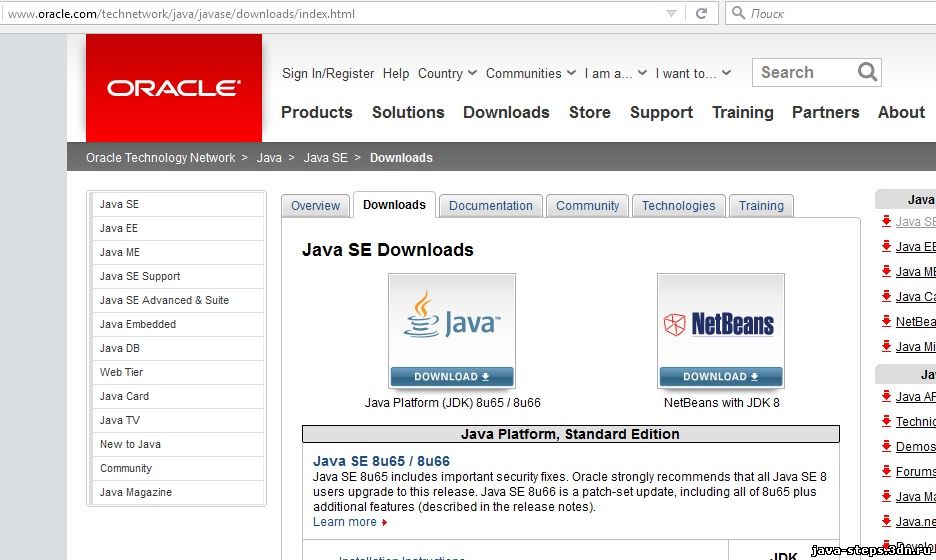This screenshot has height=560, width=936.
Task: Switch to the Community tab
Action: pos(587,206)
